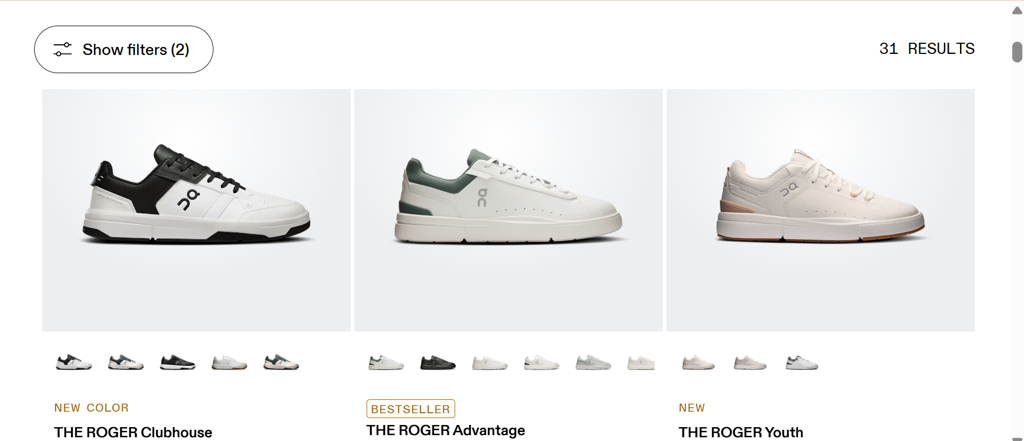Select the first cream Youth color thumbnail
The image size is (1024, 441).
(698, 363)
